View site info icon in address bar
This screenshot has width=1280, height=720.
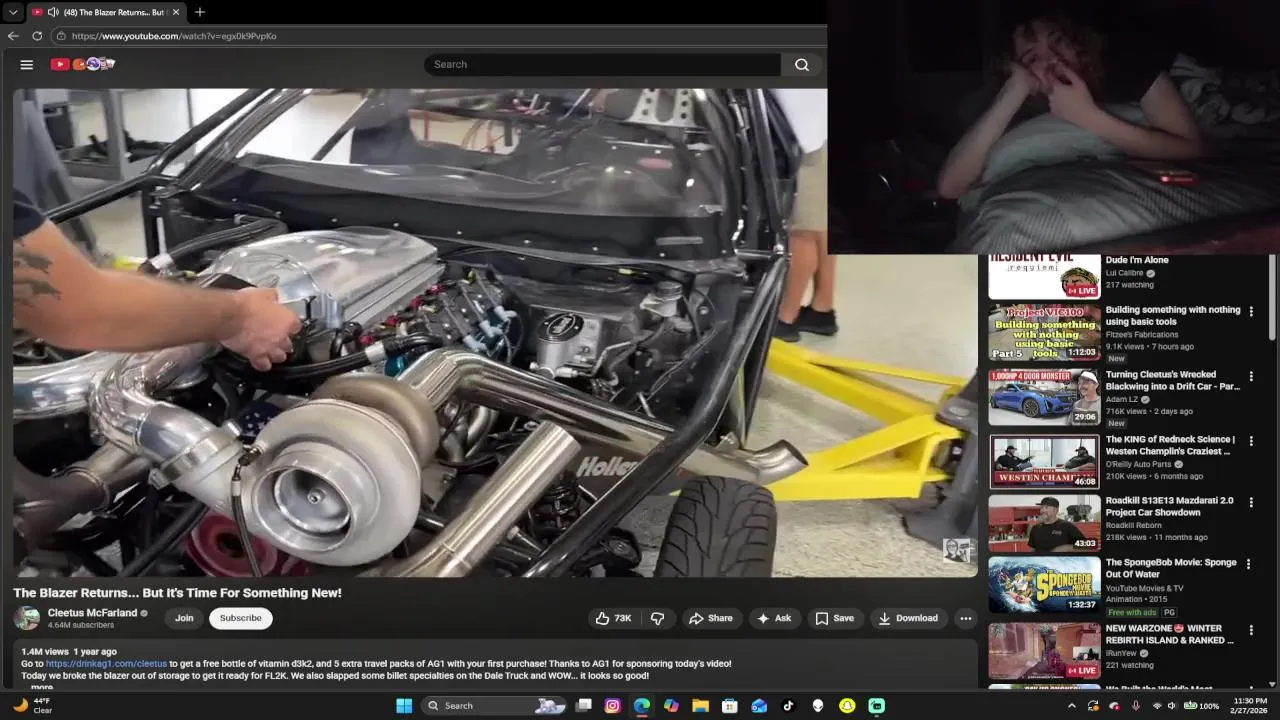tap(61, 36)
